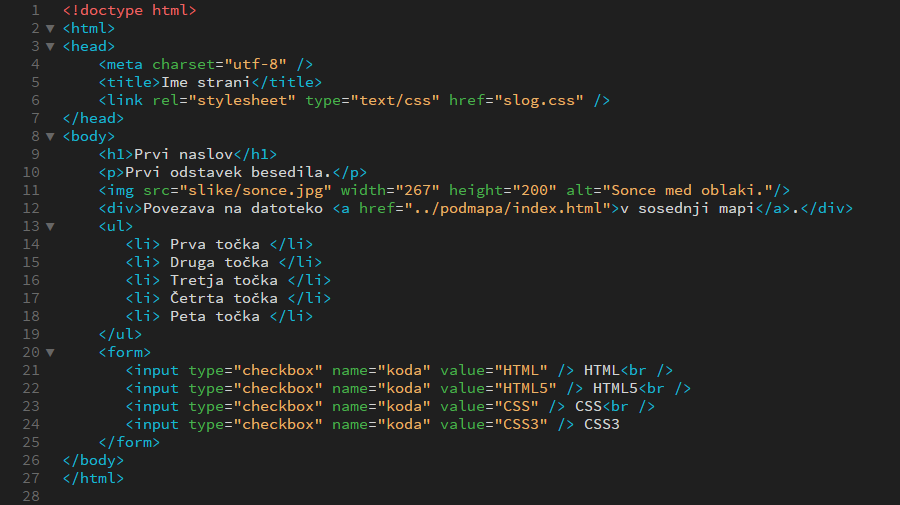Place cursor in 'Prvi naslov' heading text

[x=183, y=154]
